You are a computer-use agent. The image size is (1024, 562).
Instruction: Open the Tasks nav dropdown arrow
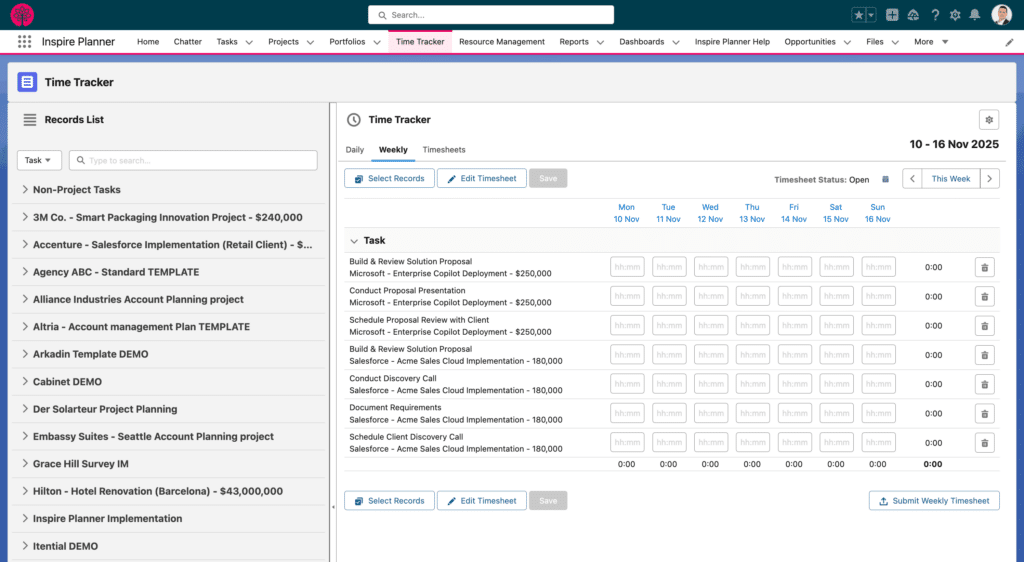point(249,42)
